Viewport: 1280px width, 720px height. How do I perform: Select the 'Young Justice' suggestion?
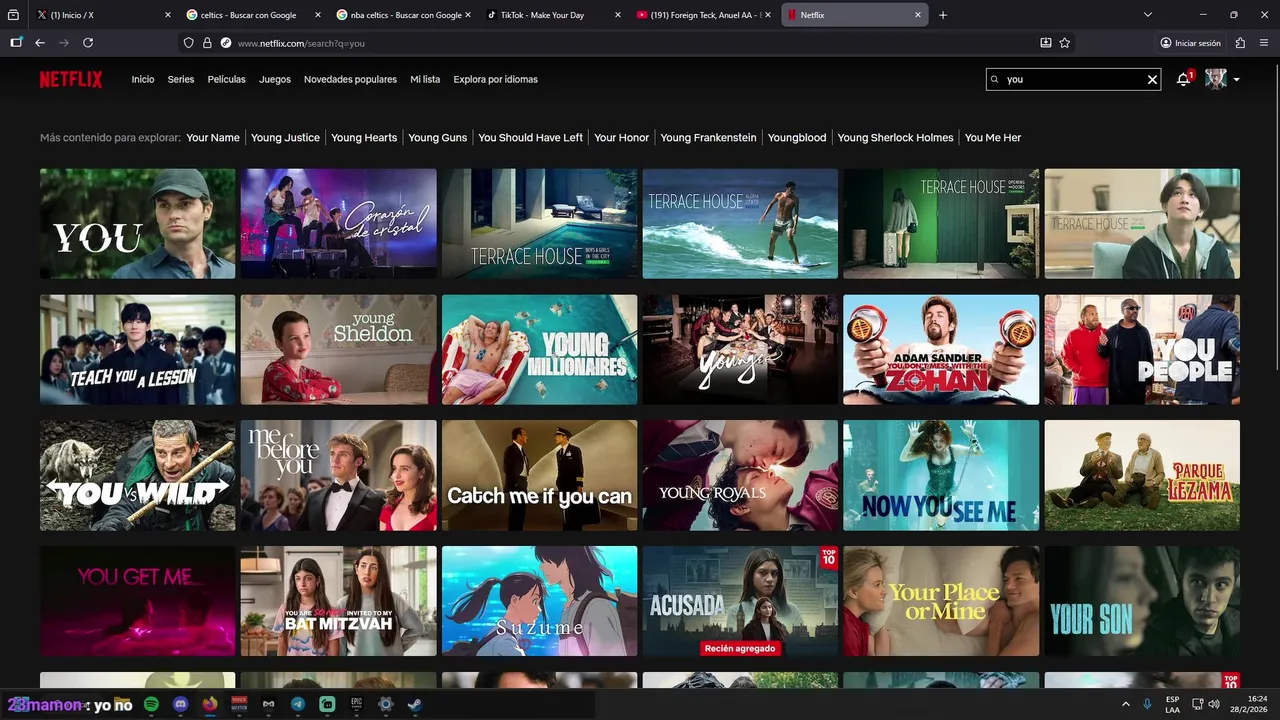click(x=285, y=138)
